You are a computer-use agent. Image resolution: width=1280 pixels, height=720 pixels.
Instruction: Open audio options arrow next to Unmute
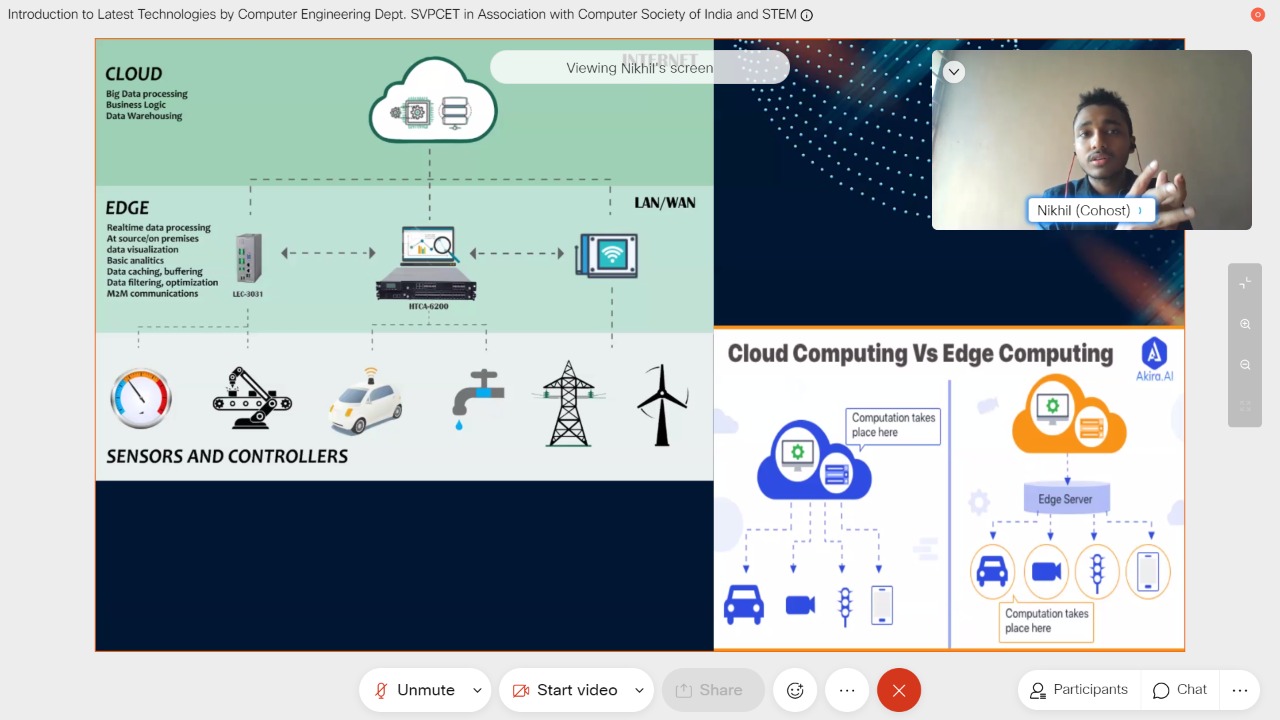click(x=477, y=690)
